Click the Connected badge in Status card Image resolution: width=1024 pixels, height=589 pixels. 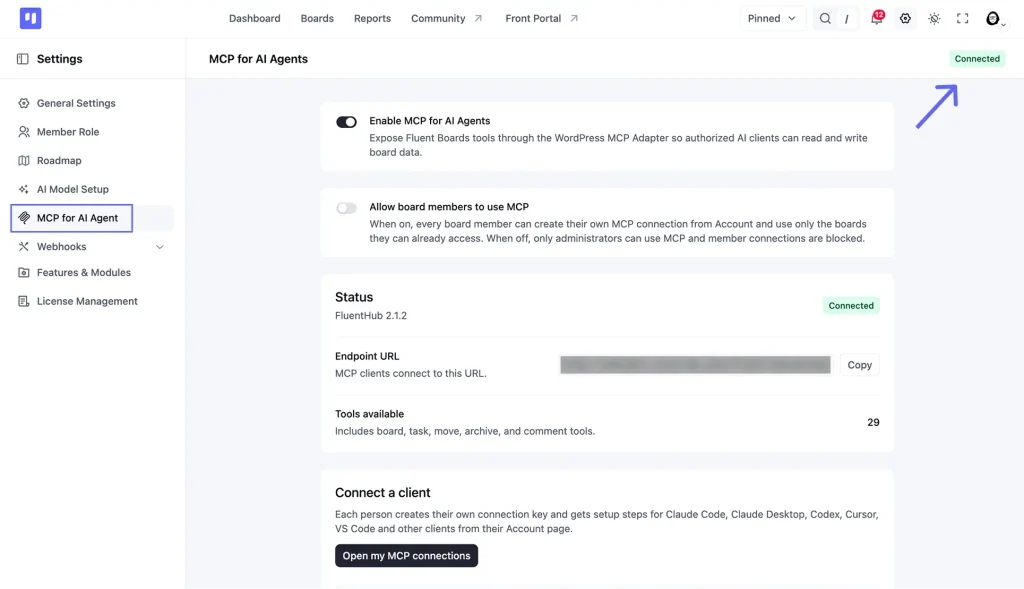click(x=851, y=306)
